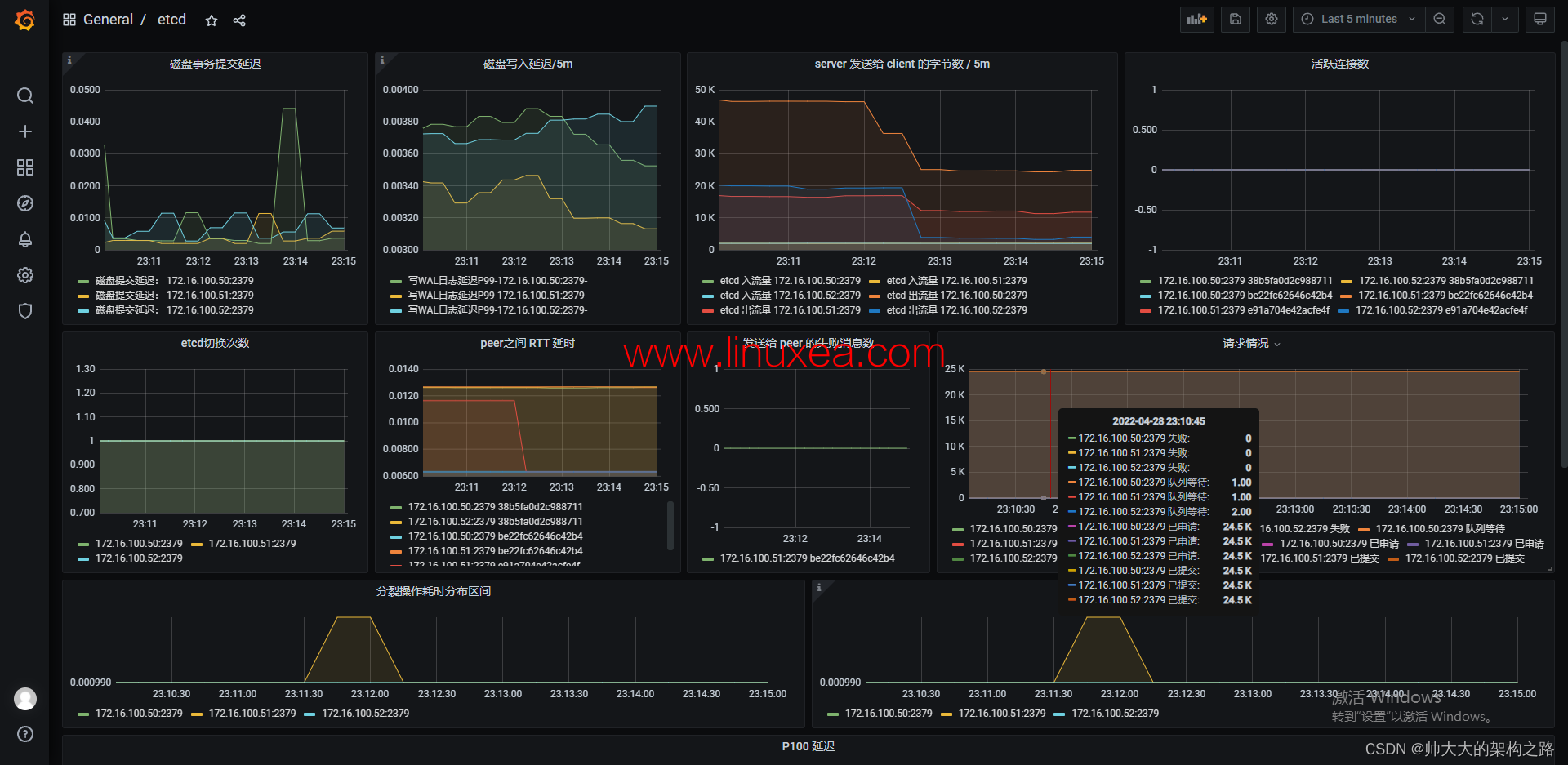Open the Grafana home logo
Screen dimensions: 1568x765
[x=25, y=20]
